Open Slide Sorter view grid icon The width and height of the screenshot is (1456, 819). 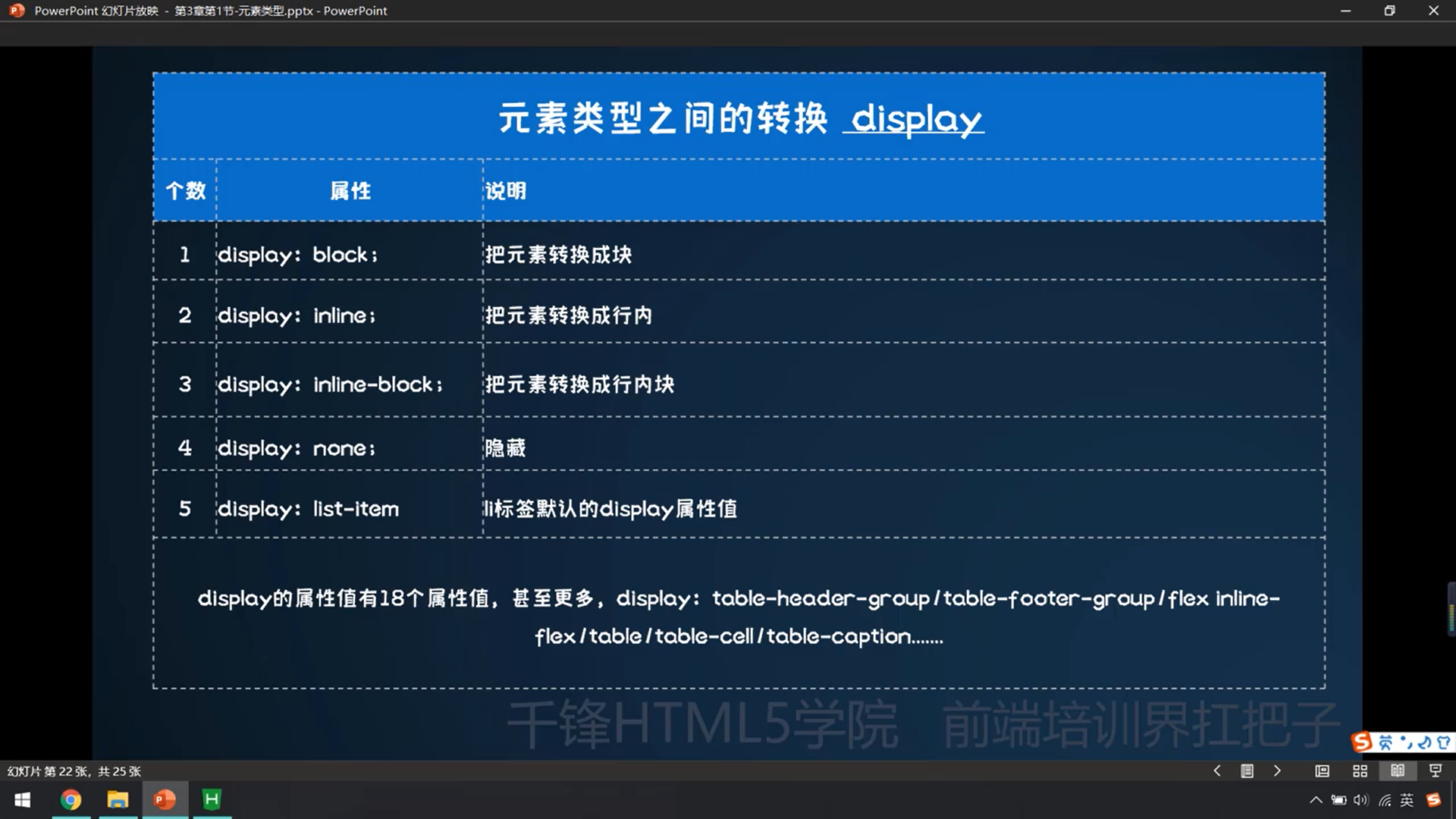coord(1360,770)
